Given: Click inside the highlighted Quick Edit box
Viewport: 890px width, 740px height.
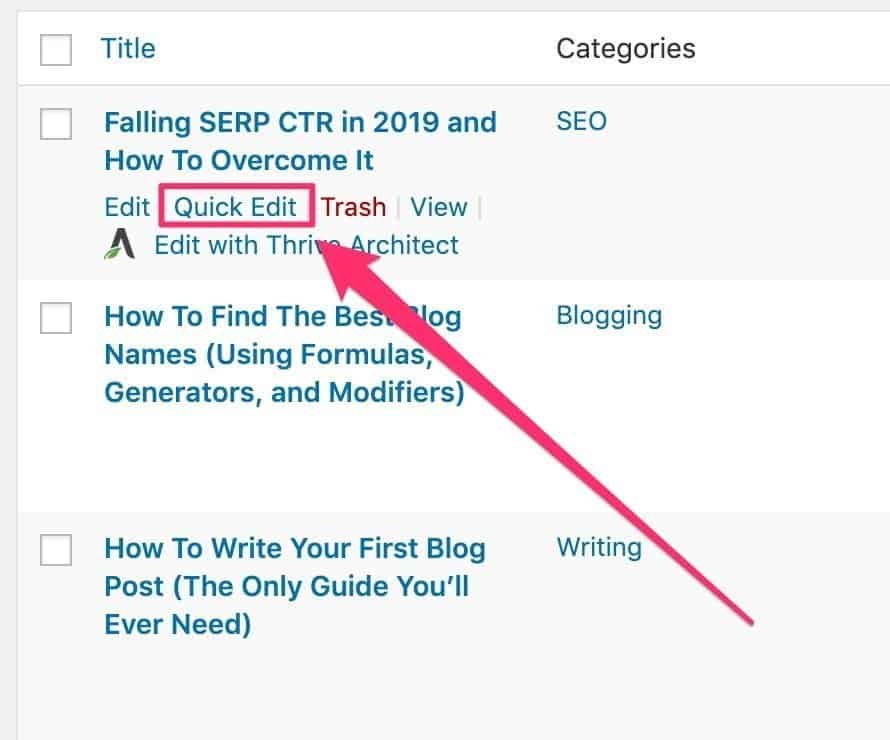Looking at the screenshot, I should [x=236, y=207].
